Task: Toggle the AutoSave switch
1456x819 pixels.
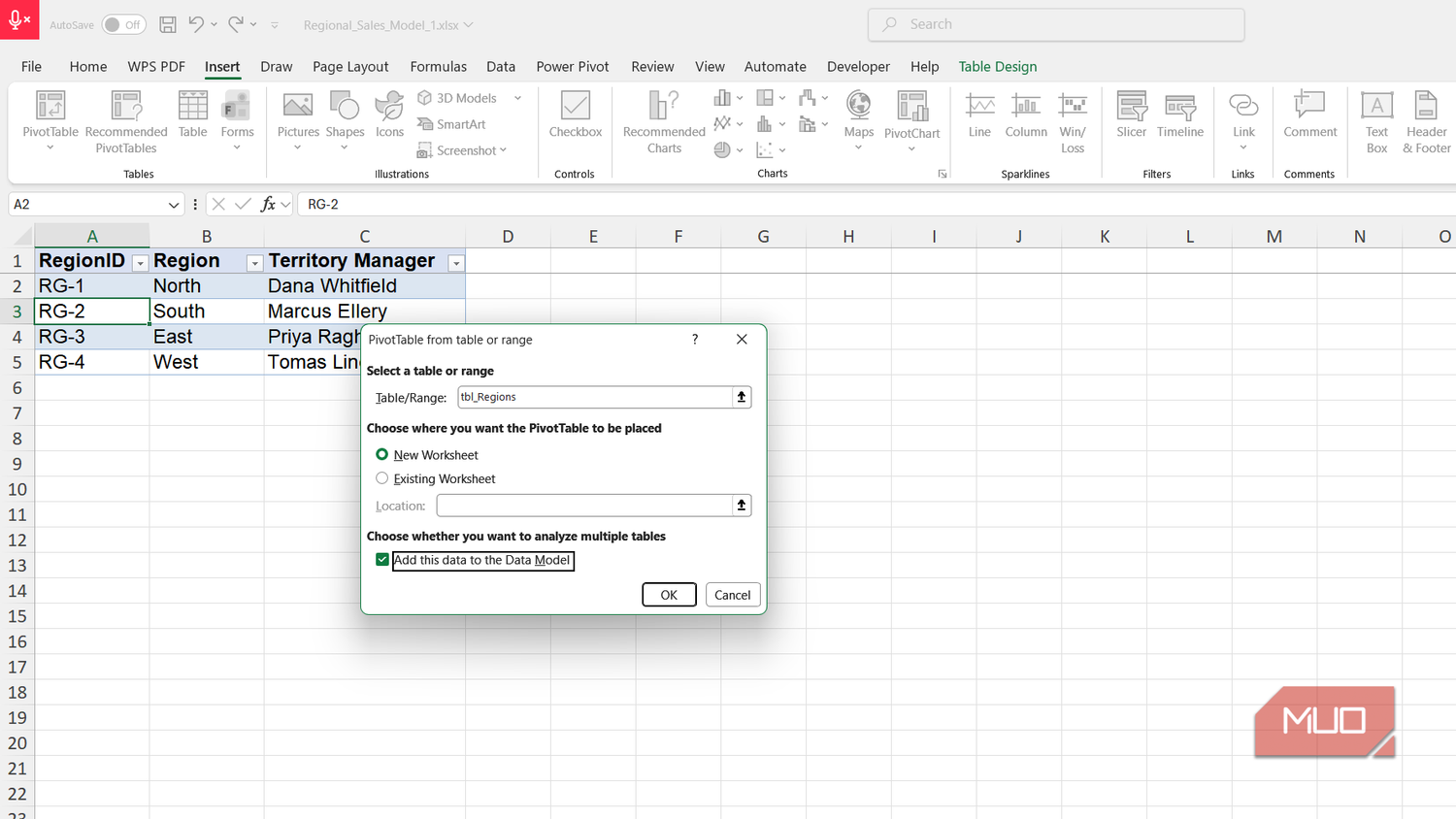Action: tap(124, 24)
